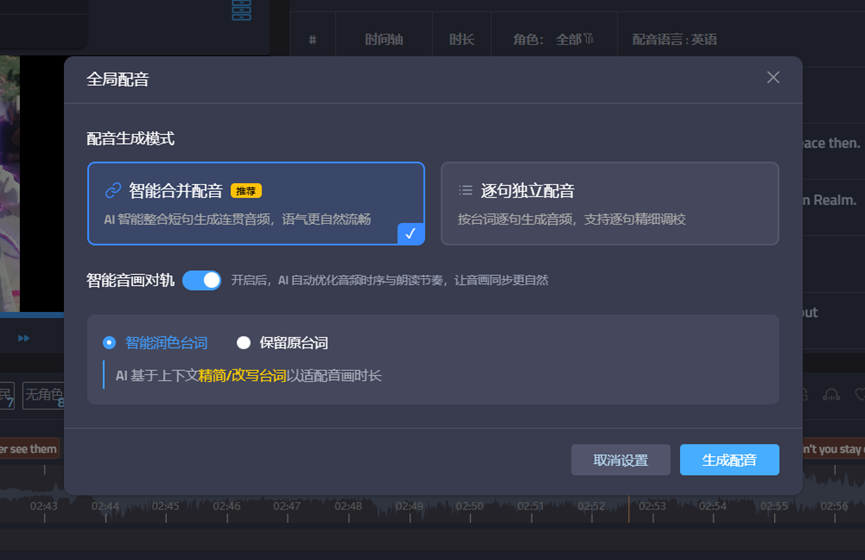Select the 智能合并配音 link icon

[113, 191]
